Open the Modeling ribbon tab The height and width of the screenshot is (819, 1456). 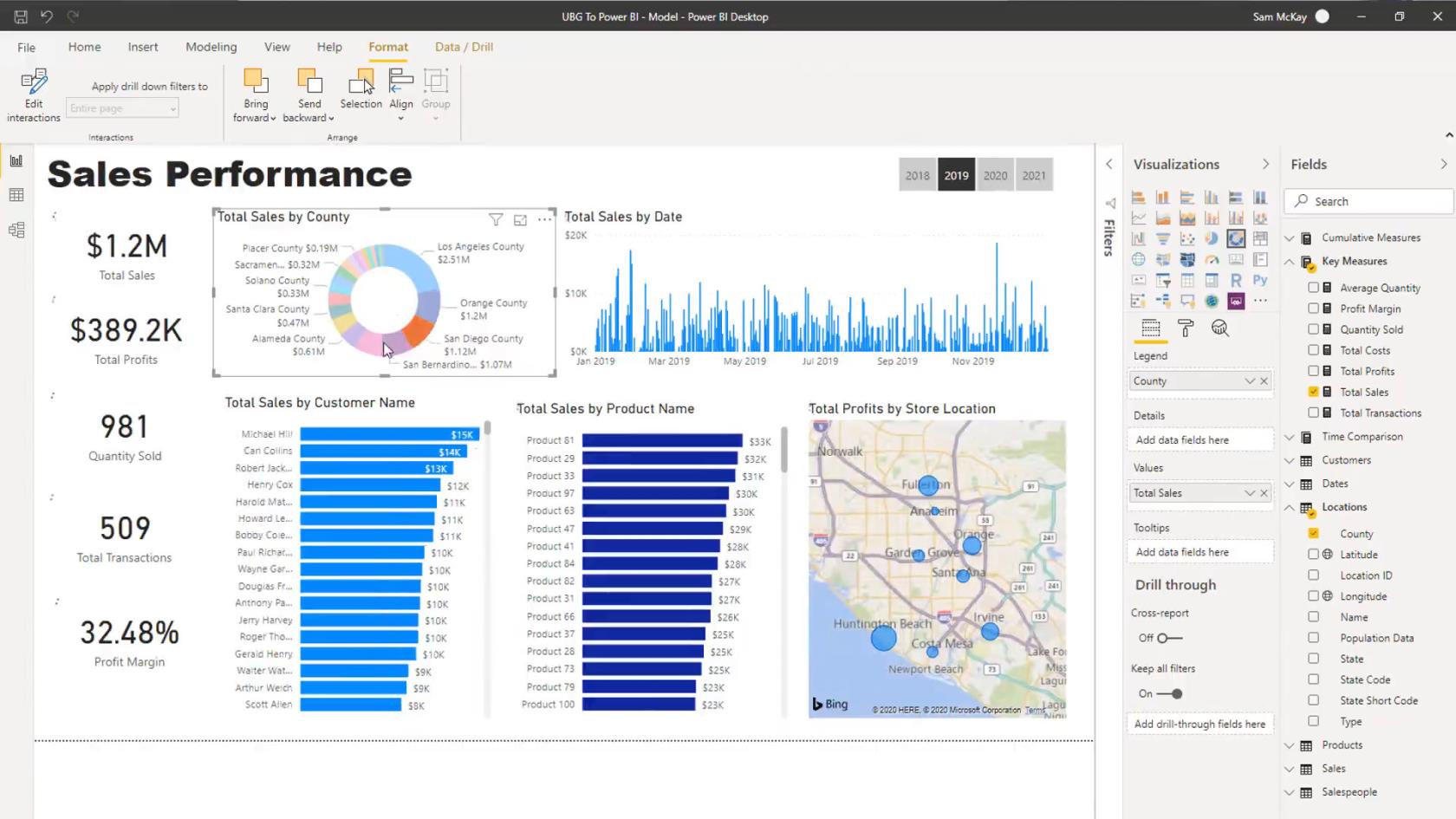pyautogui.click(x=211, y=47)
